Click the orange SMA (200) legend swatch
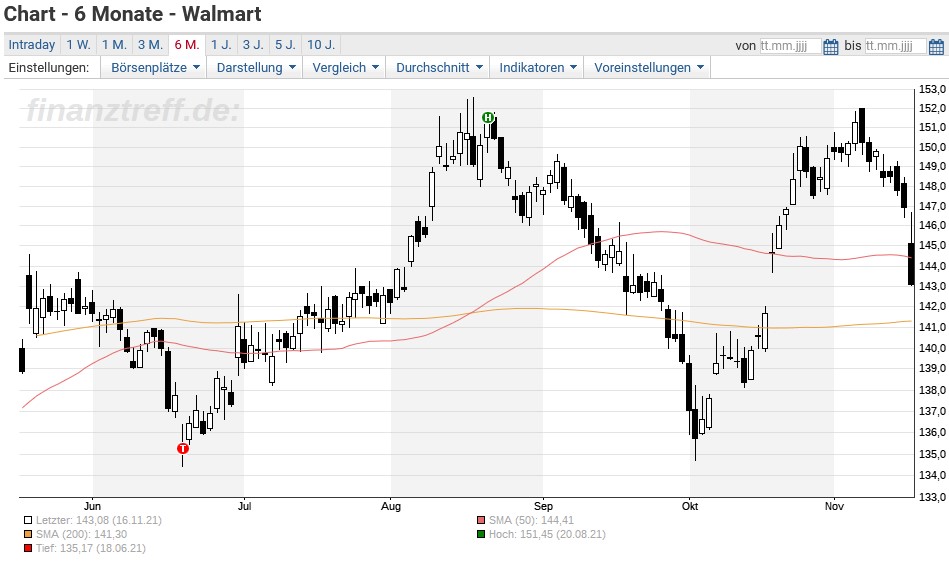This screenshot has width=949, height=561. (28, 534)
